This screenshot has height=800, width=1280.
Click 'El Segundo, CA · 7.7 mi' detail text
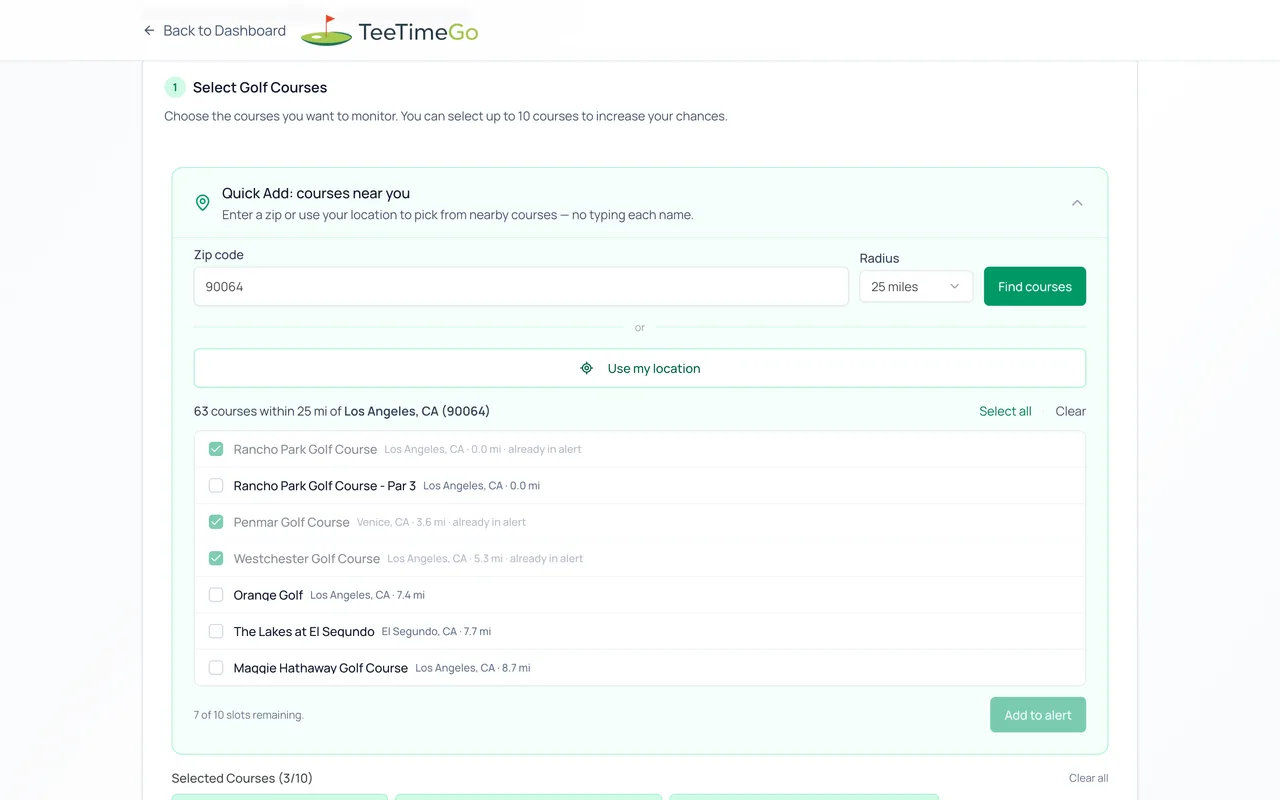point(436,632)
